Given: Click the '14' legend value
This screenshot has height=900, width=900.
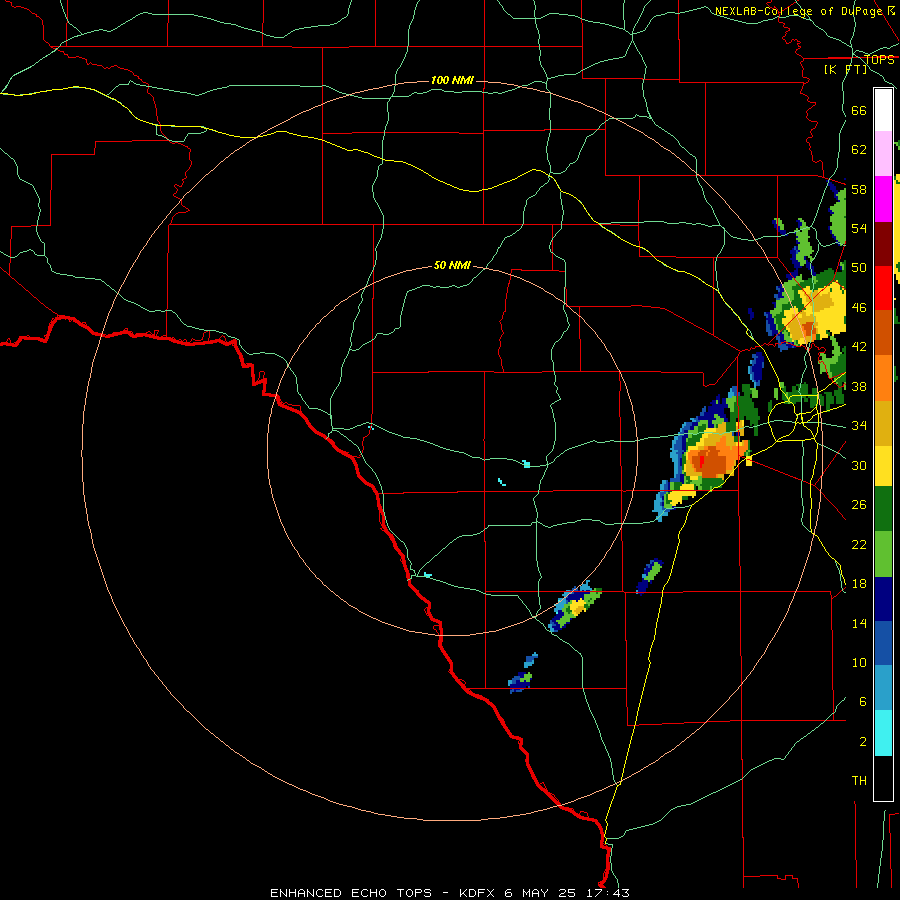Looking at the screenshot, I should click(859, 623).
